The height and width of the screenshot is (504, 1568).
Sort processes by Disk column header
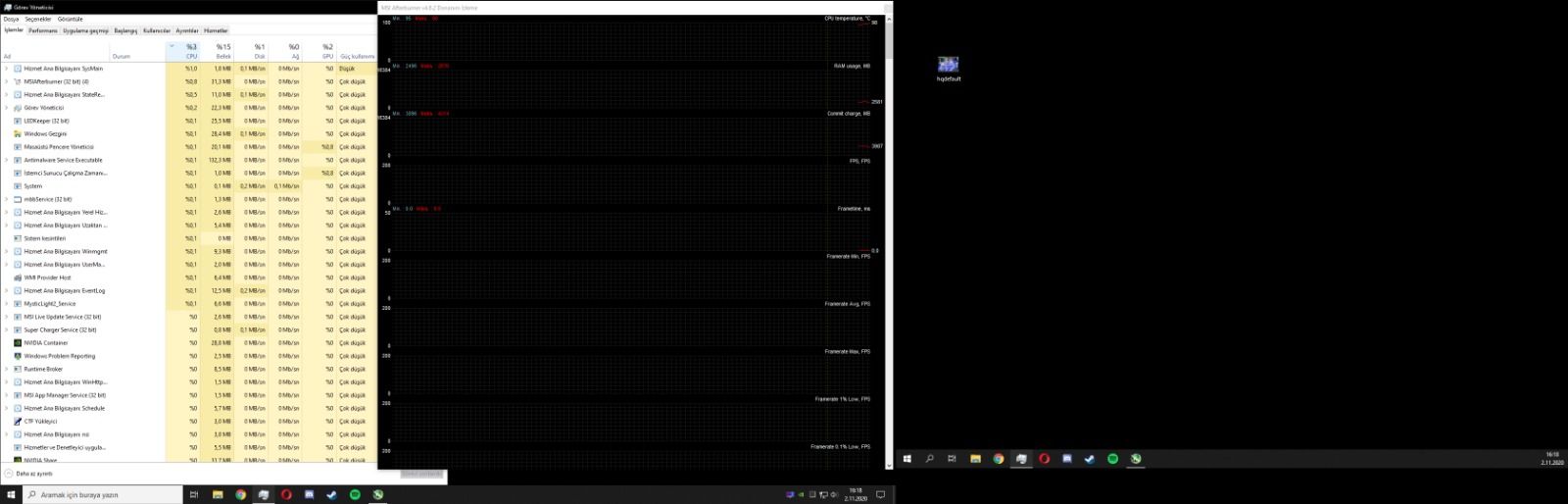[x=251, y=51]
